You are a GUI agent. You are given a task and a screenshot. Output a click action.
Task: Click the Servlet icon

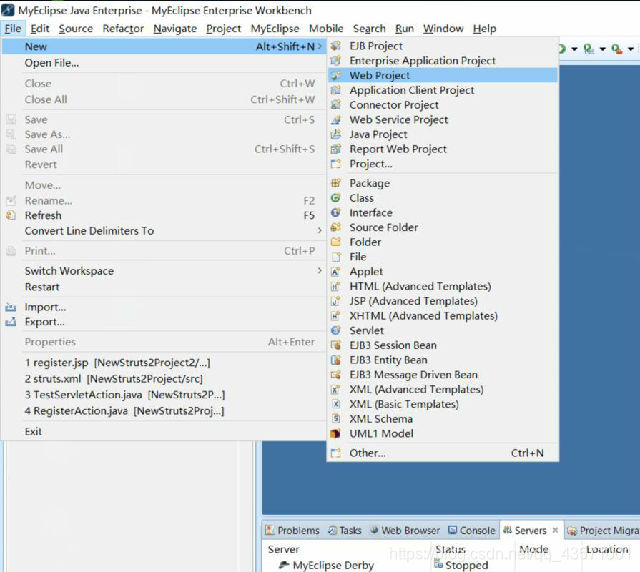click(x=336, y=330)
